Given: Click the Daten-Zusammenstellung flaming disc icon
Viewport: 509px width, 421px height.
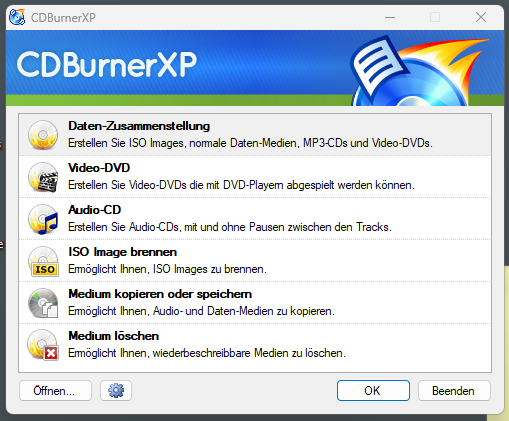Looking at the screenshot, I should [x=43, y=135].
